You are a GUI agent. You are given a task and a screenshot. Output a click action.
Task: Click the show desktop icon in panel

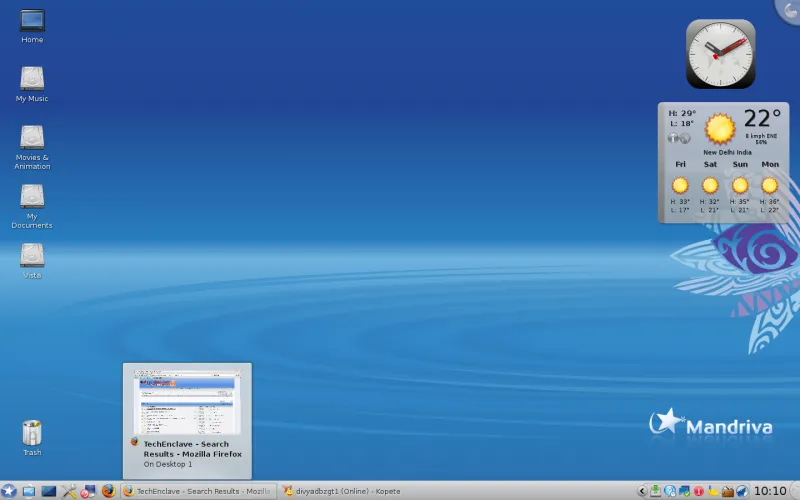[x=48, y=491]
